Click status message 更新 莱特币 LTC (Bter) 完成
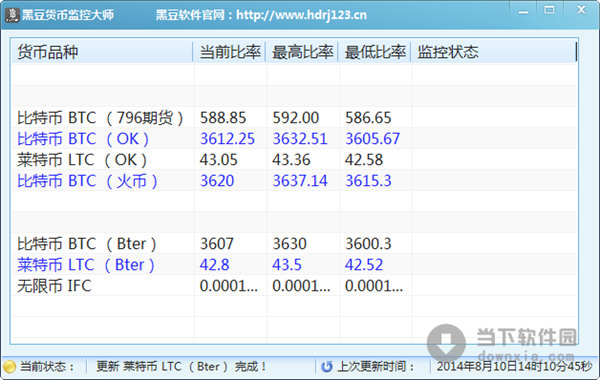Screen dimensions: 600x380 click(x=181, y=367)
